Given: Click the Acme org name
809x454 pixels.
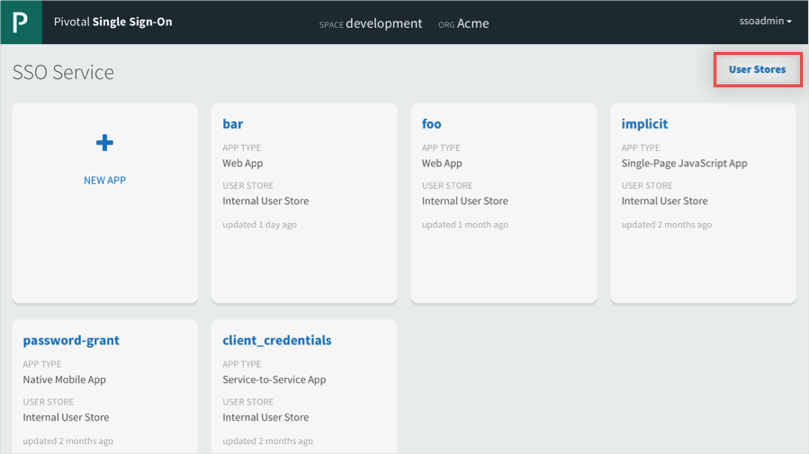Looking at the screenshot, I should tap(473, 23).
